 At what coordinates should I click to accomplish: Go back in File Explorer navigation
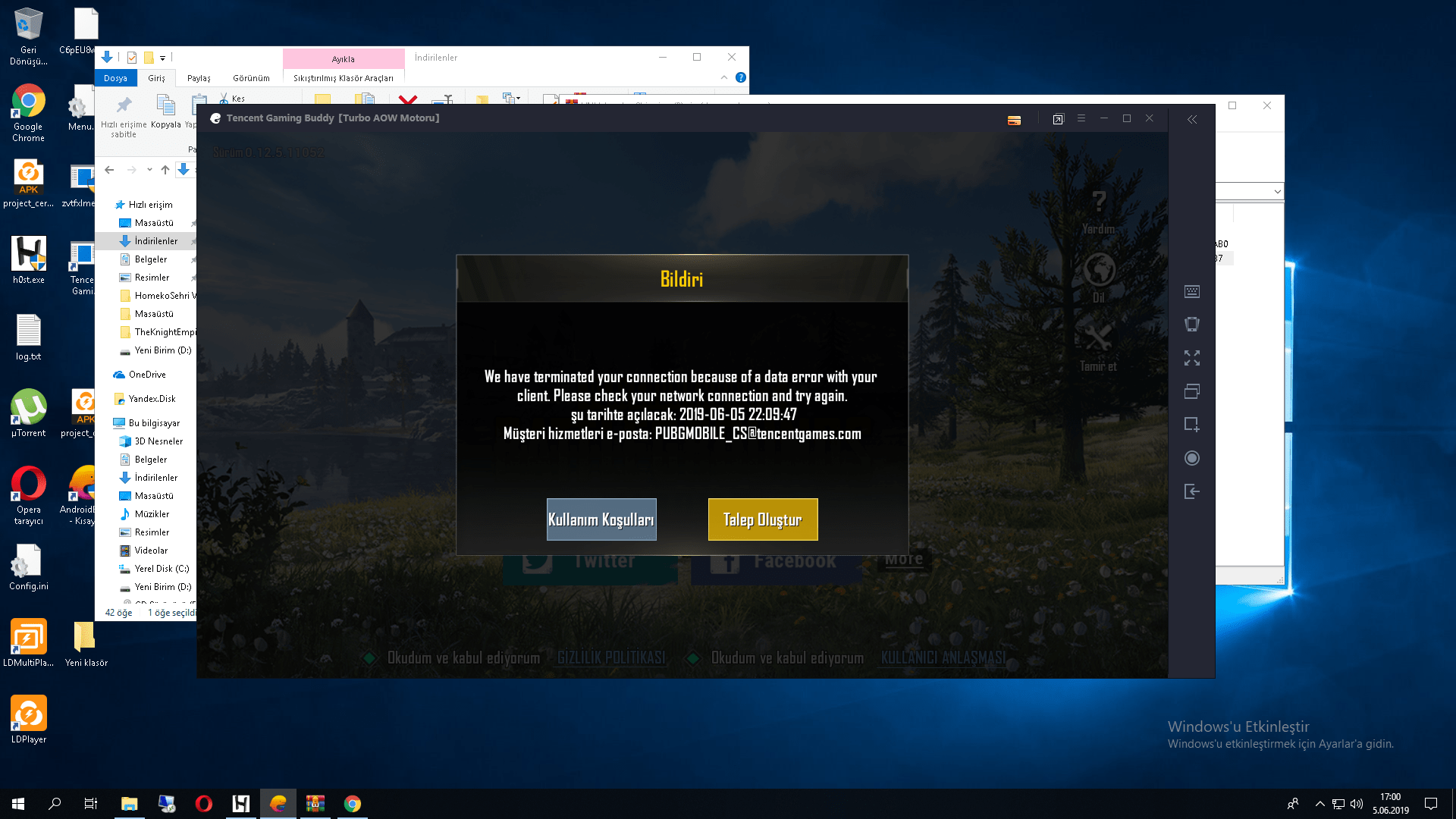pyautogui.click(x=109, y=170)
